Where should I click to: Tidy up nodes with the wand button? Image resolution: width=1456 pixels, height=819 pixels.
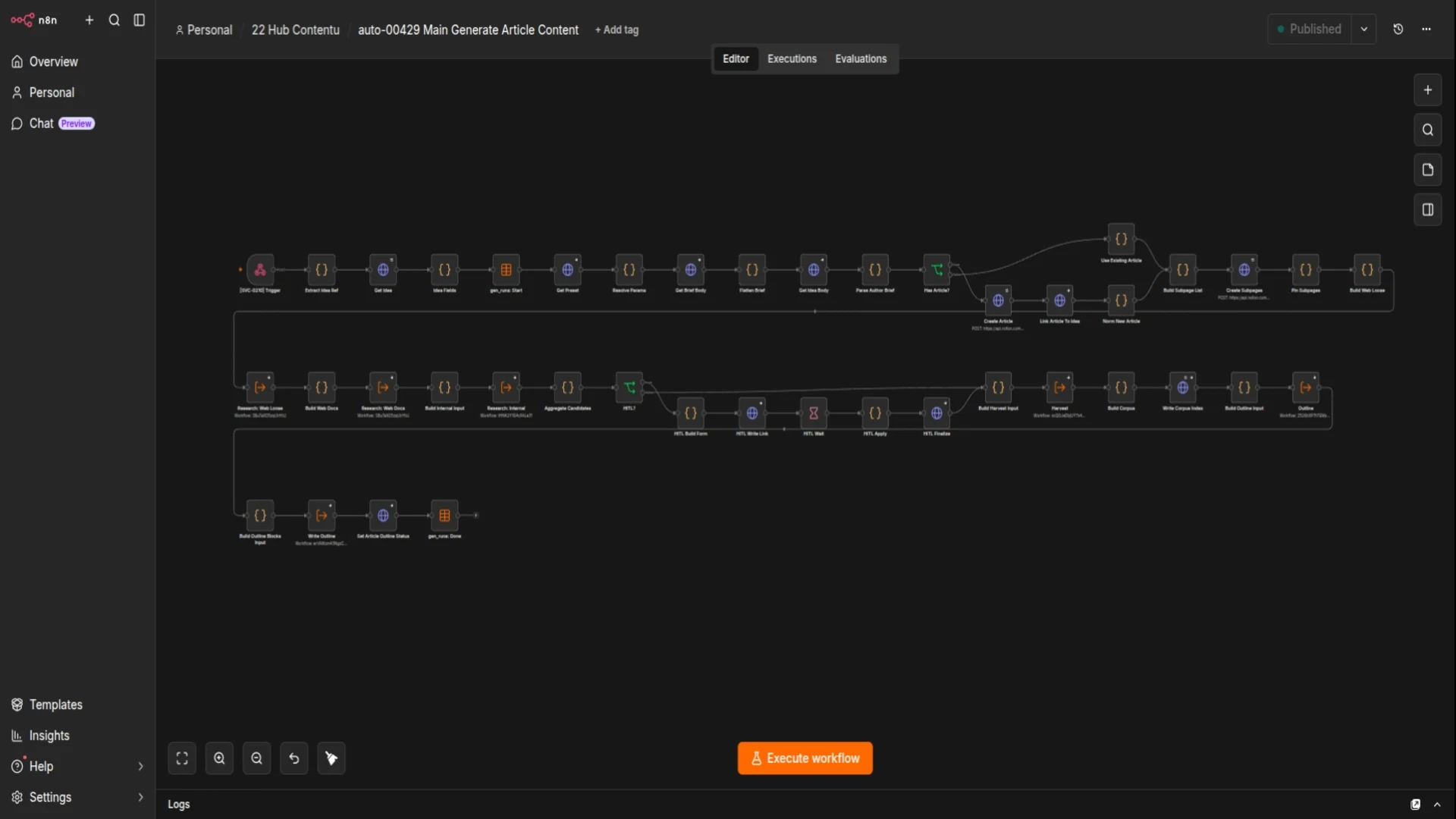pos(331,758)
